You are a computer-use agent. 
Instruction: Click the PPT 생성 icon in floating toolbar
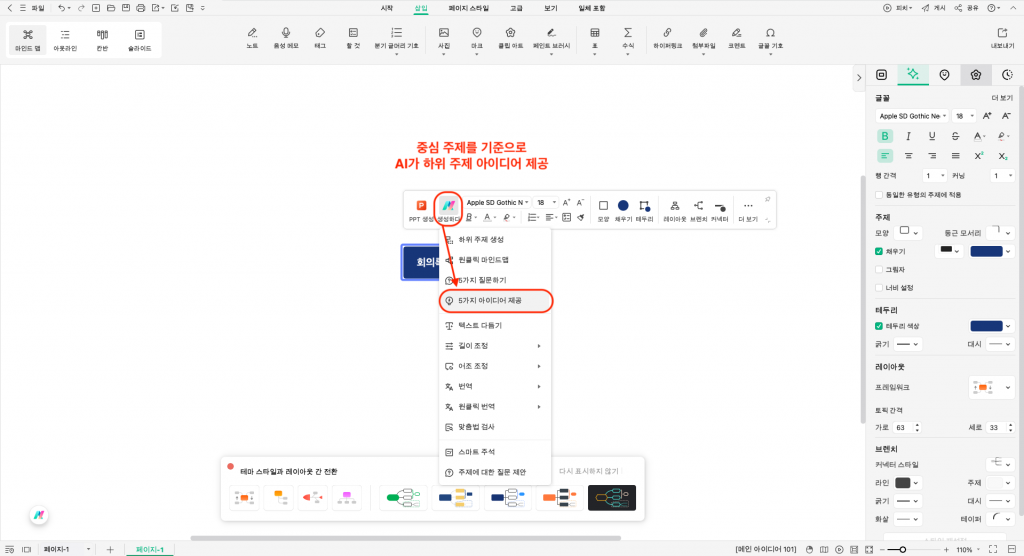click(x=421, y=205)
